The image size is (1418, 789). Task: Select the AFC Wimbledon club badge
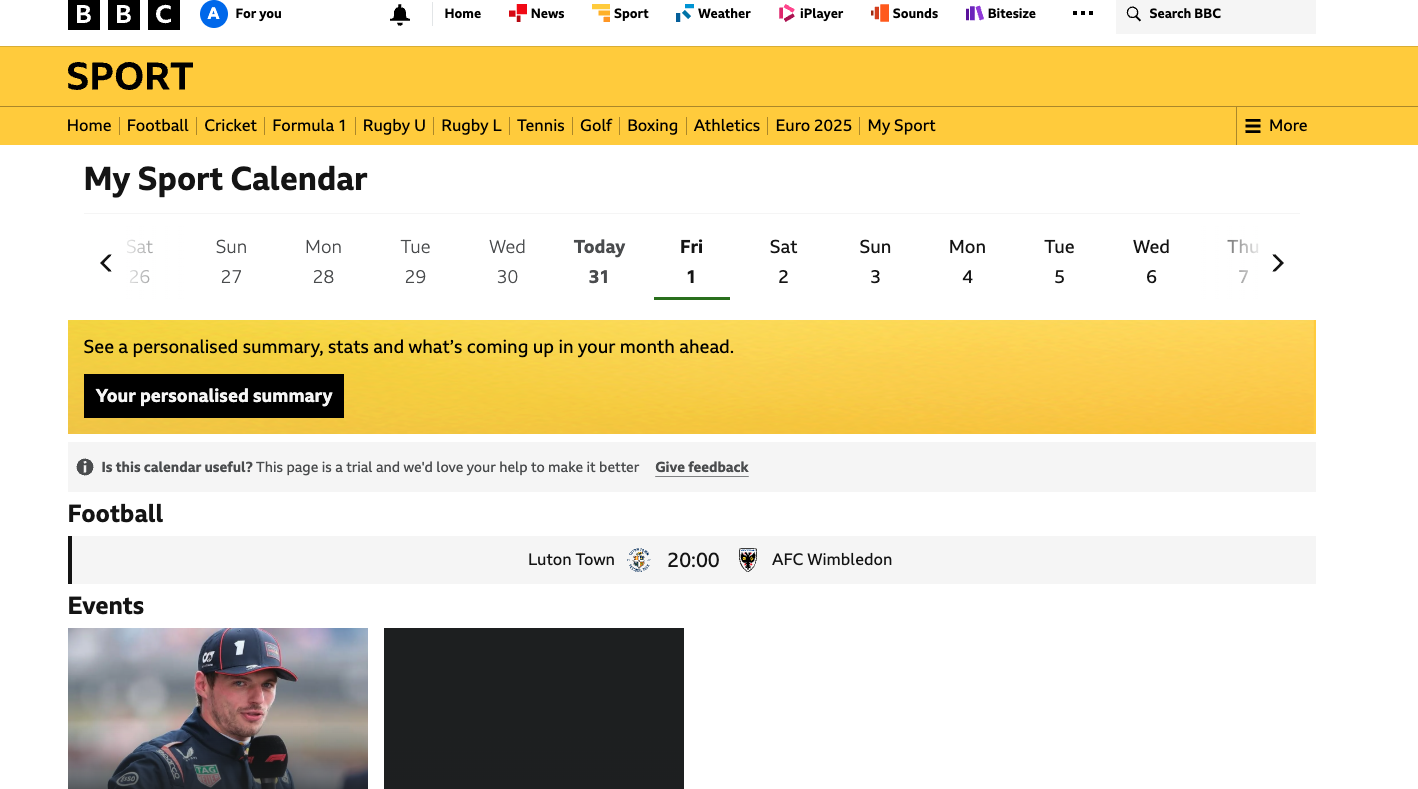click(x=748, y=559)
